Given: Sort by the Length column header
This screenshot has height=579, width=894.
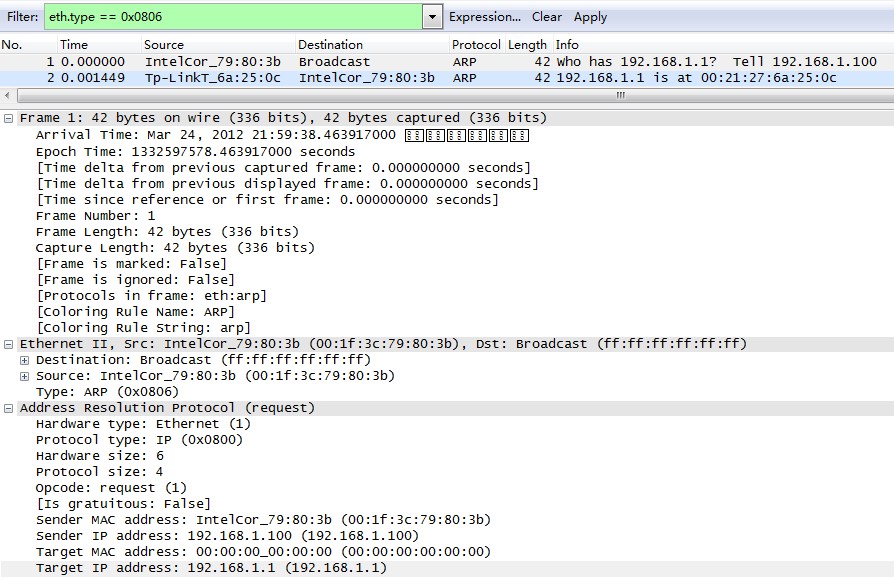Looking at the screenshot, I should pos(527,45).
